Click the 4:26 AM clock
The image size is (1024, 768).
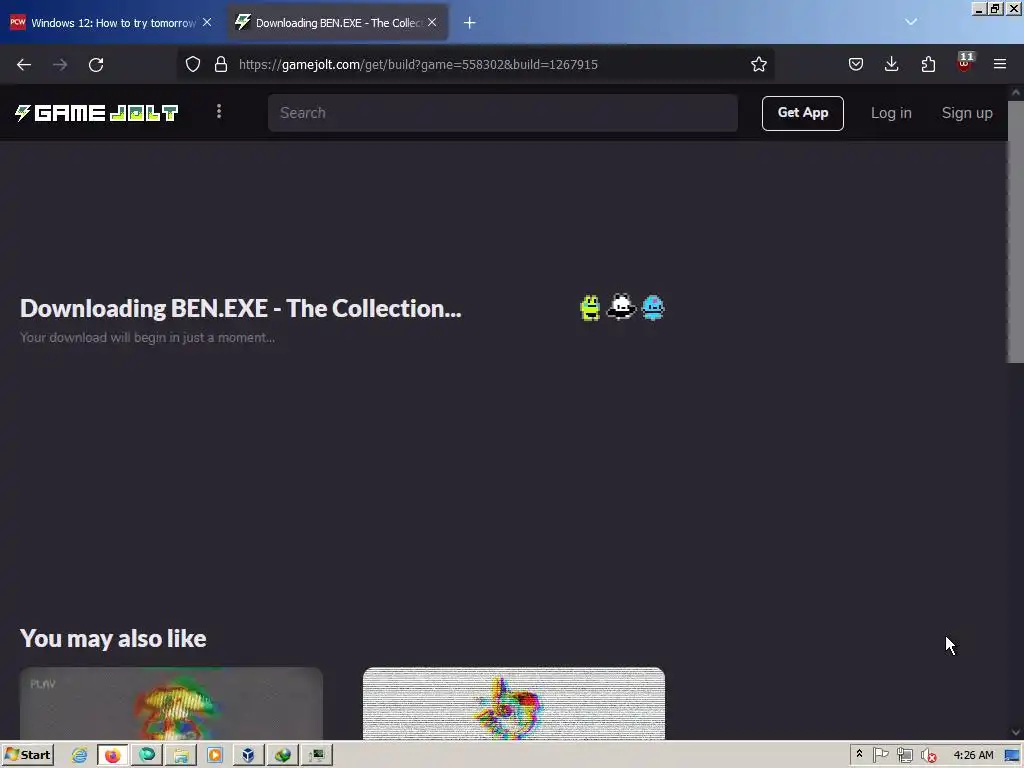973,755
